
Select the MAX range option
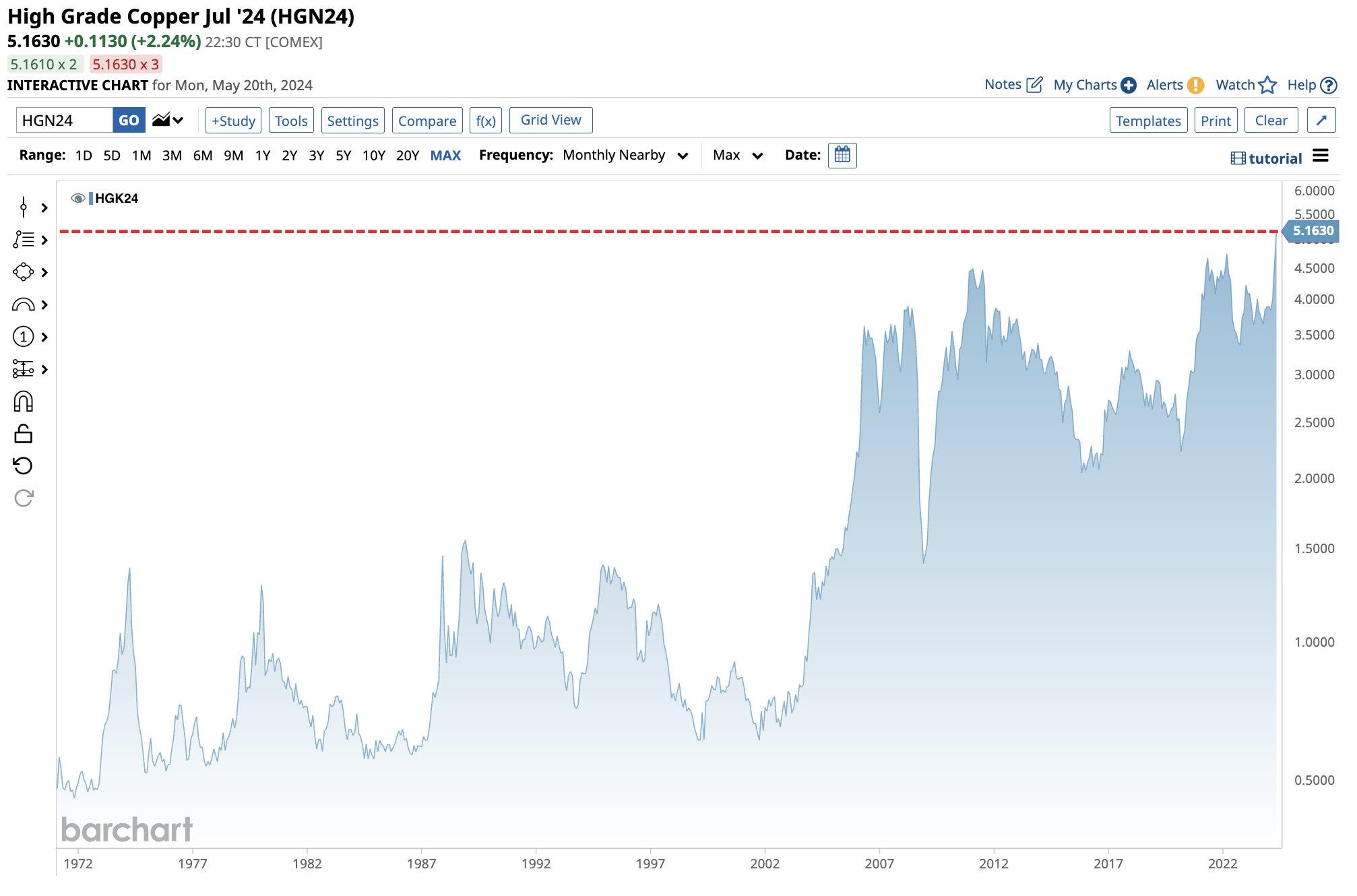point(445,156)
